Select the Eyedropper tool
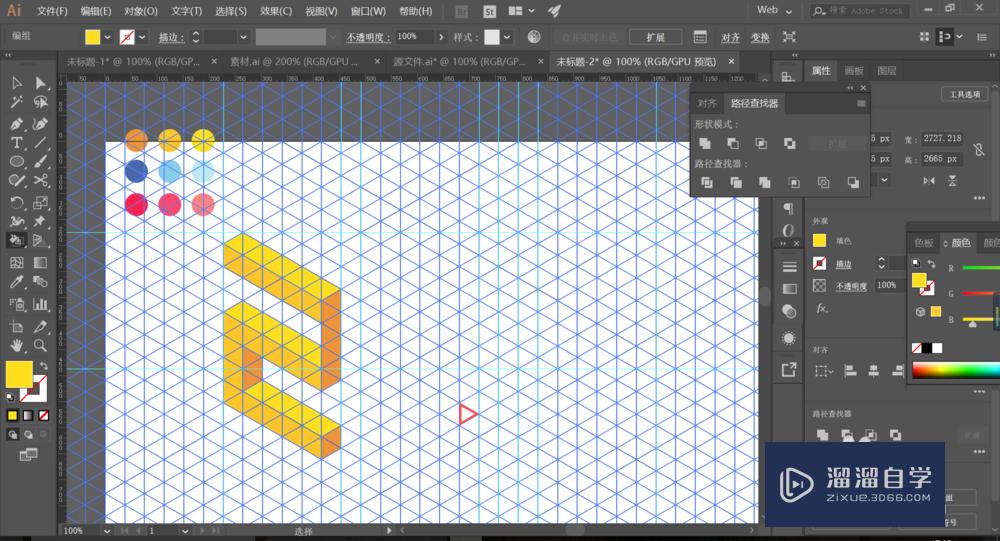Image resolution: width=1000 pixels, height=541 pixels. [x=17, y=281]
